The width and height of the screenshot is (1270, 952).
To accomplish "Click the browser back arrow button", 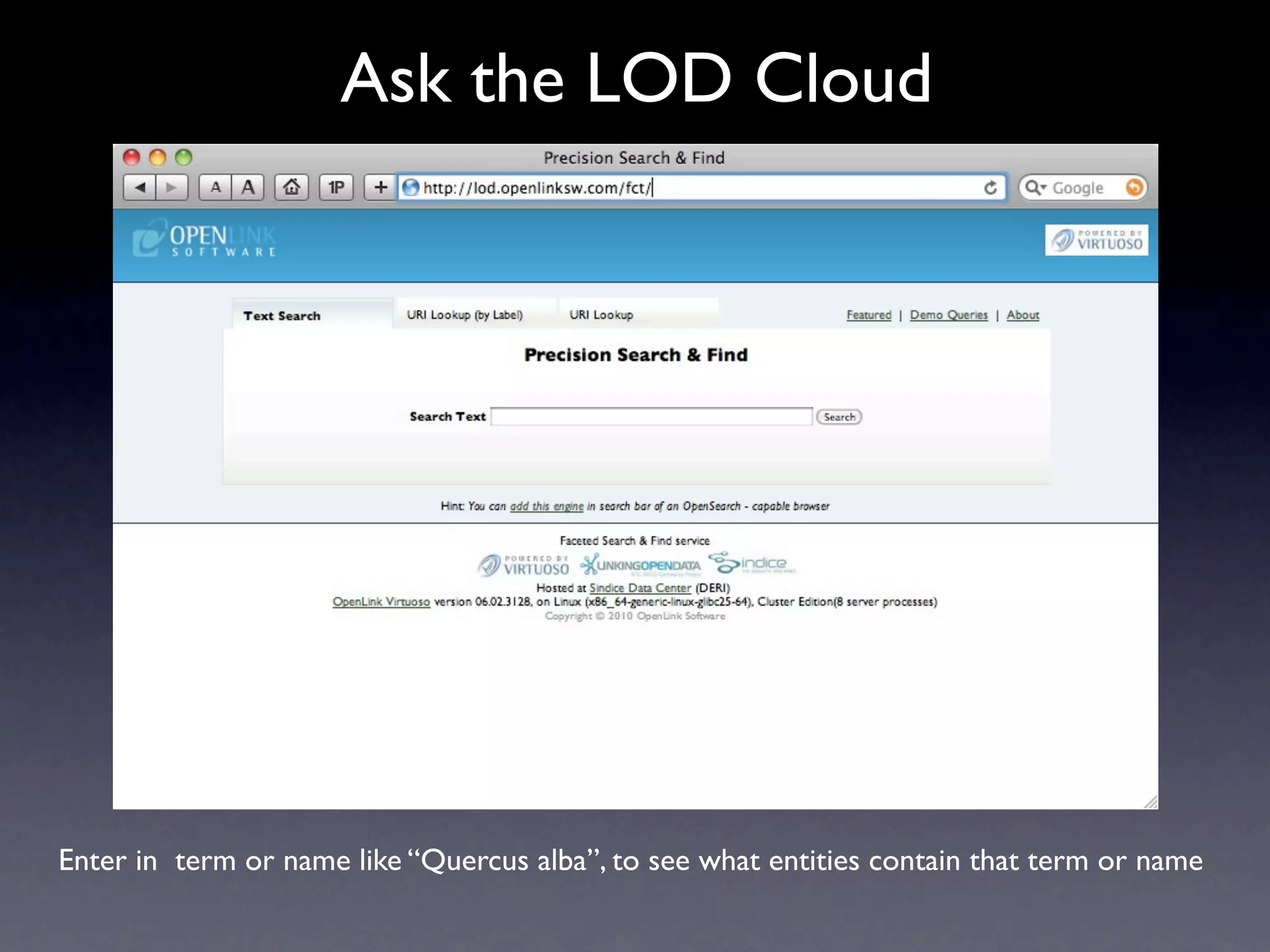I will (140, 187).
